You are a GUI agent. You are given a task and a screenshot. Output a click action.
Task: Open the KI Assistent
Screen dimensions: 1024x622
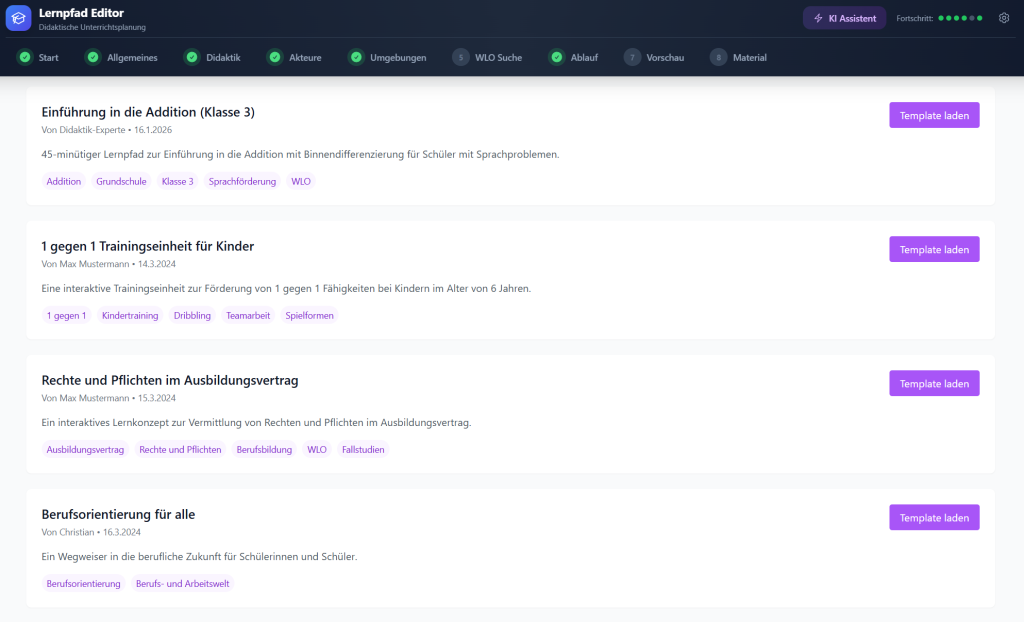coord(844,18)
